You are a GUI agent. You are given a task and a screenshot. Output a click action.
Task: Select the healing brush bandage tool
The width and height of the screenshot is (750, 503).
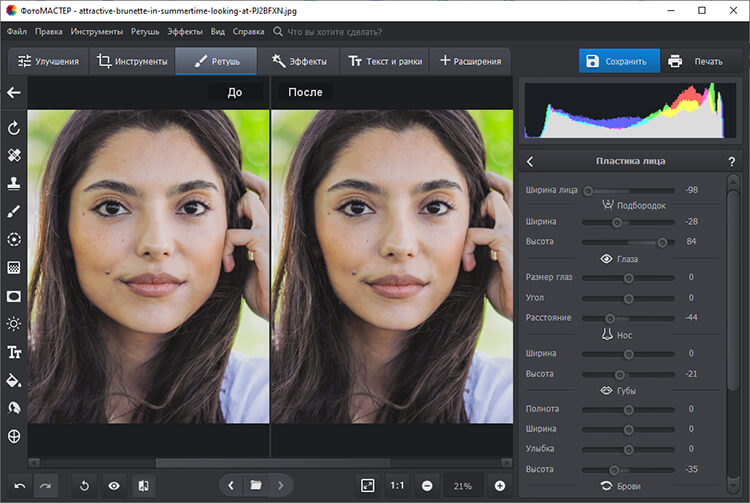tap(14, 156)
